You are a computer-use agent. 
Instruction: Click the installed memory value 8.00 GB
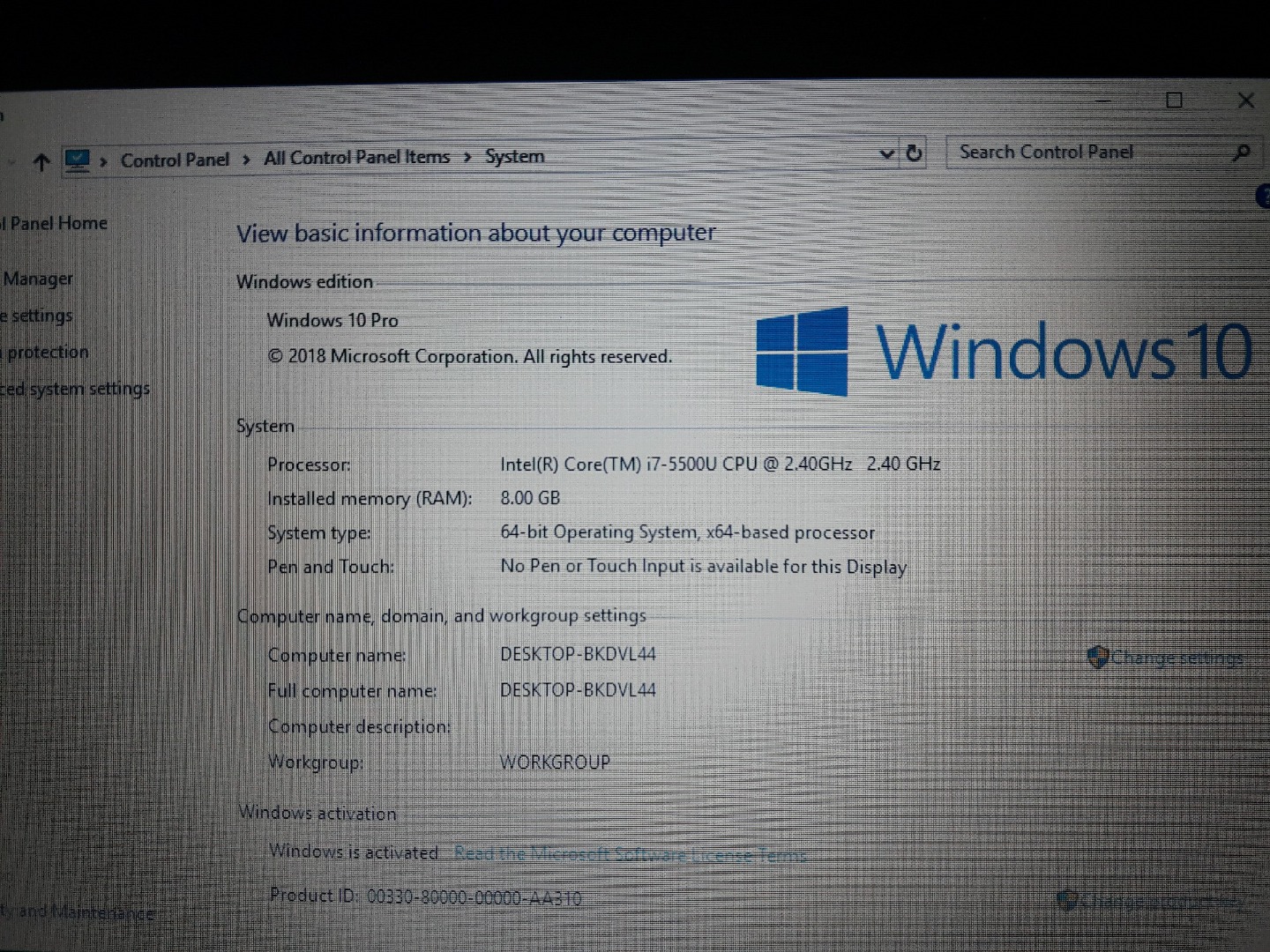[x=530, y=498]
